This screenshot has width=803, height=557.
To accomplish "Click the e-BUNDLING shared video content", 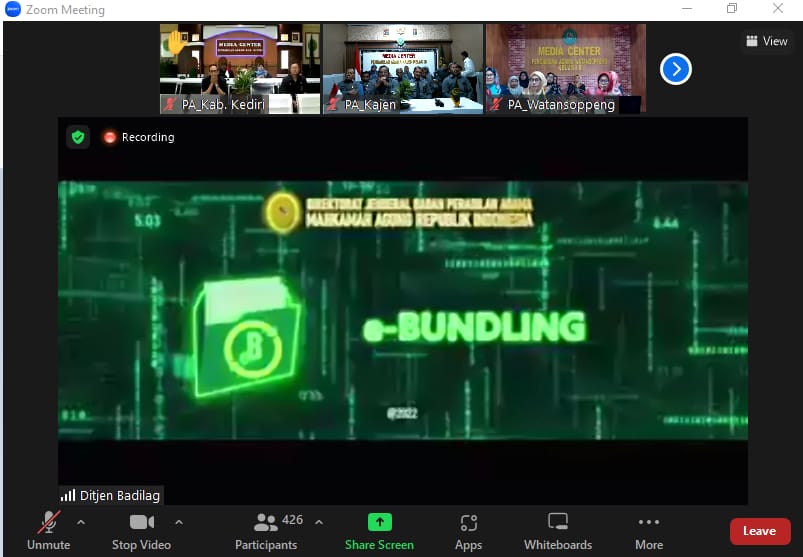I will (403, 310).
